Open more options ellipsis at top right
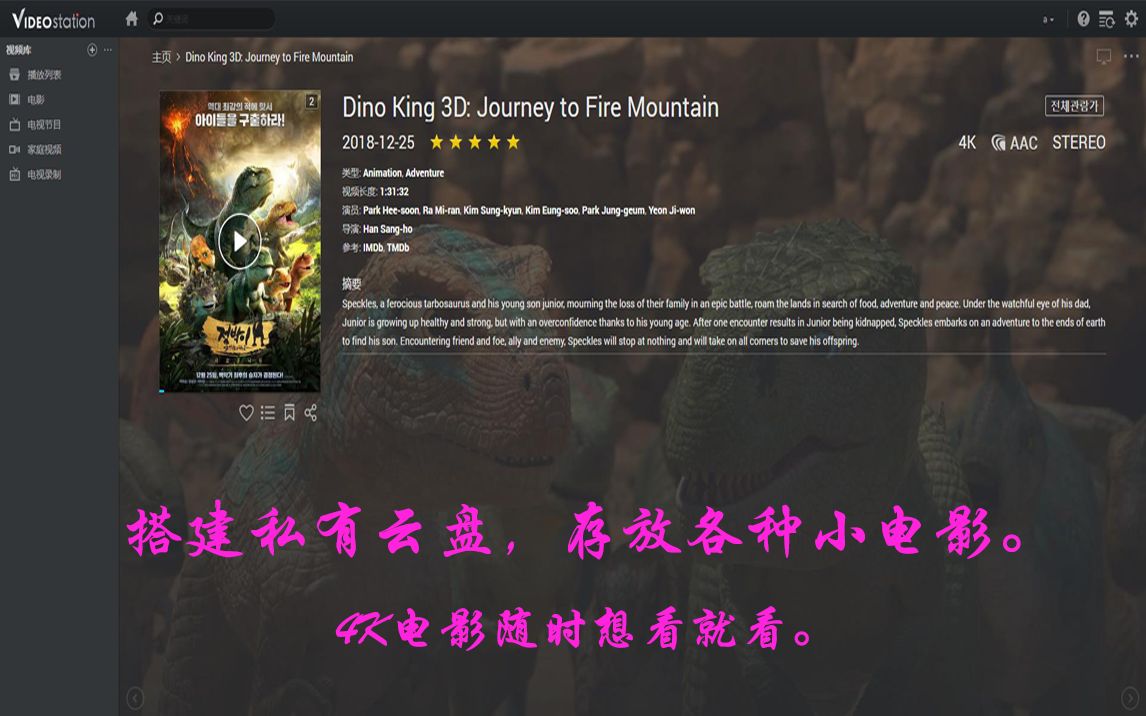 pos(1131,56)
